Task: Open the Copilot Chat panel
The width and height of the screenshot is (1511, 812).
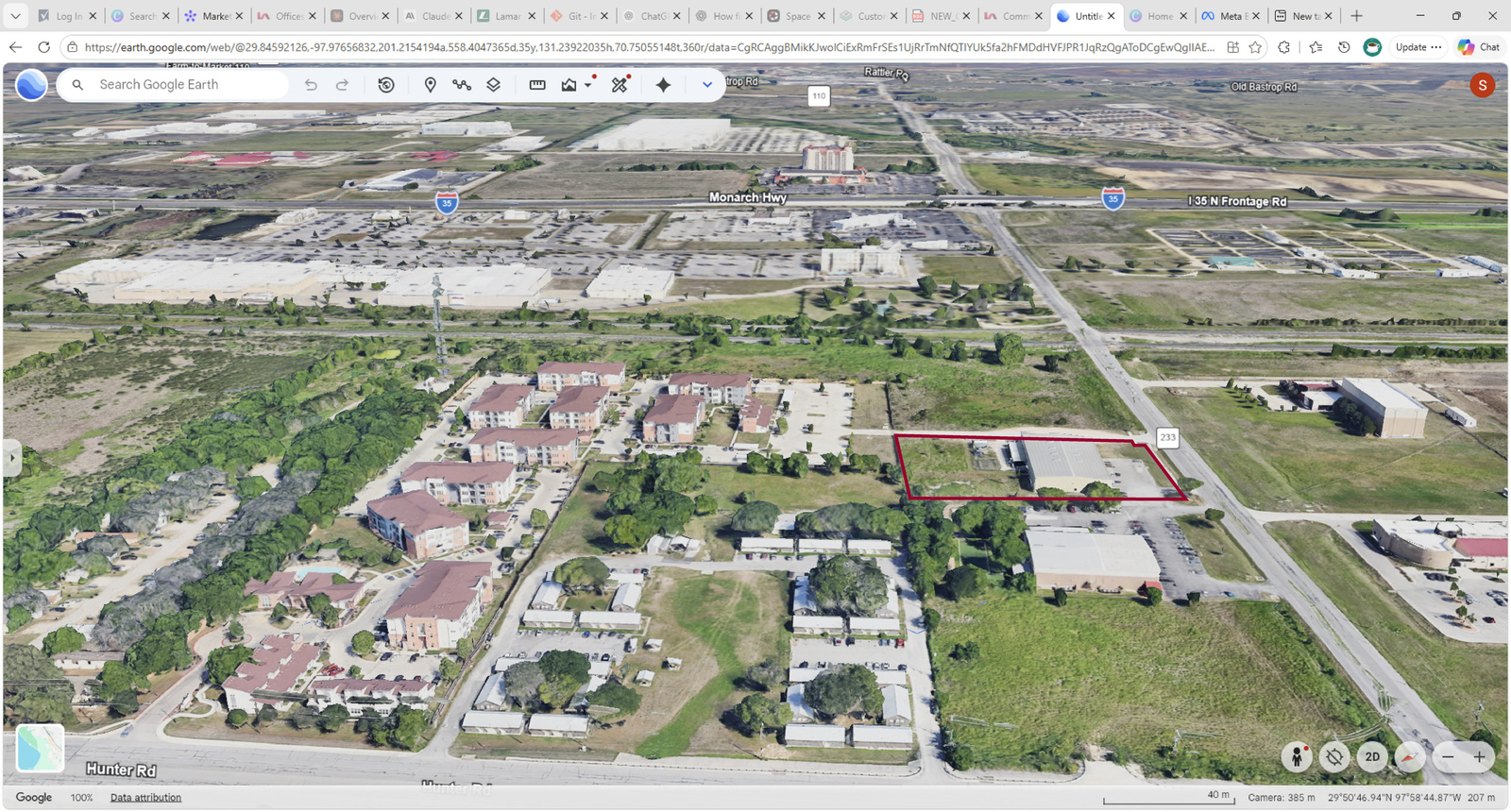Action: click(1480, 47)
